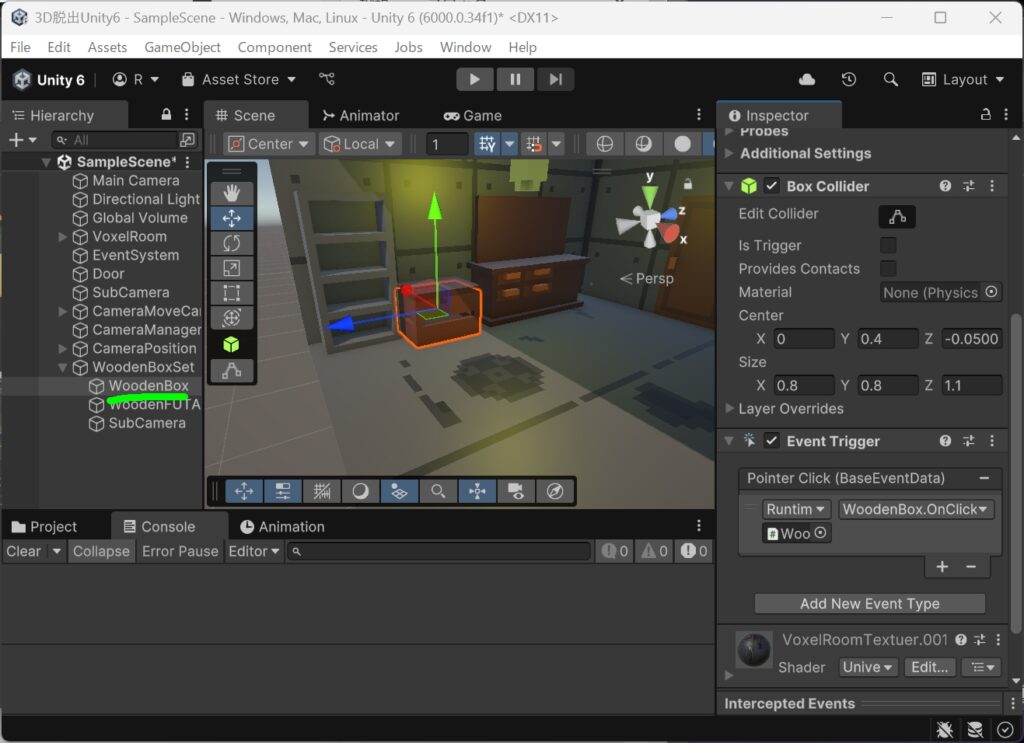
Task: Click the Play button
Action: coord(475,80)
